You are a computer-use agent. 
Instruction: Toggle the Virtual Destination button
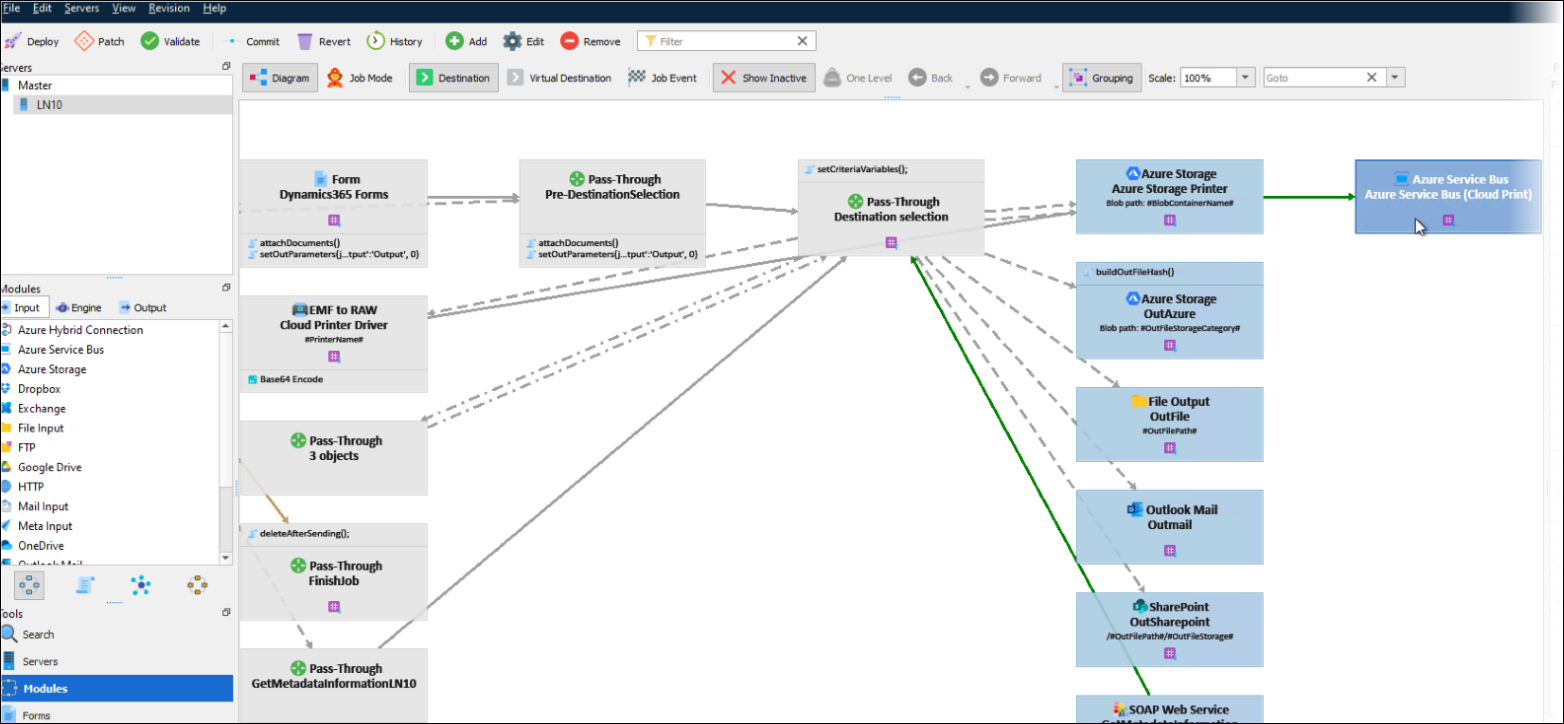click(x=559, y=78)
